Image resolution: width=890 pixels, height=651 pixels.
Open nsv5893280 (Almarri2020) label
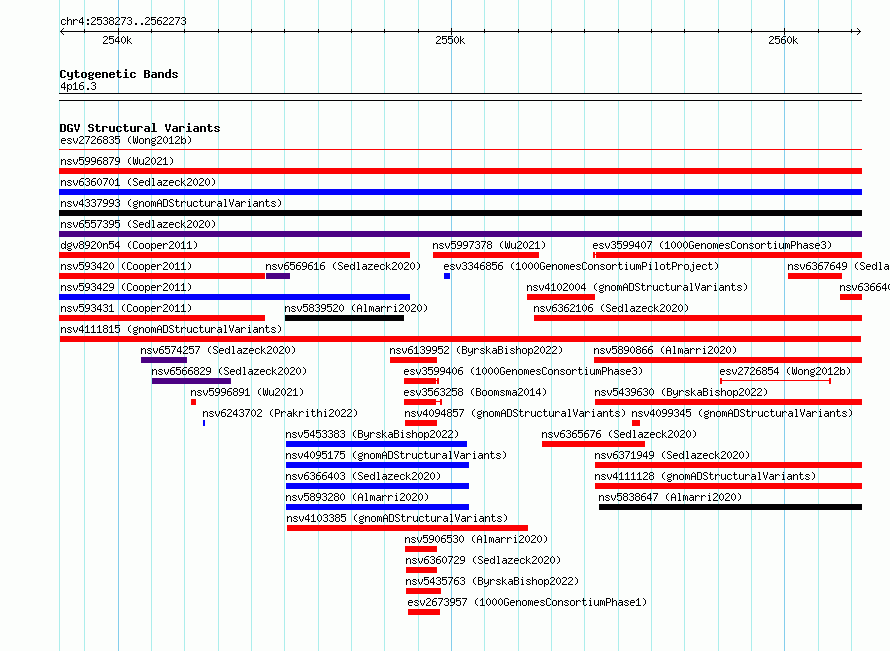(x=357, y=497)
